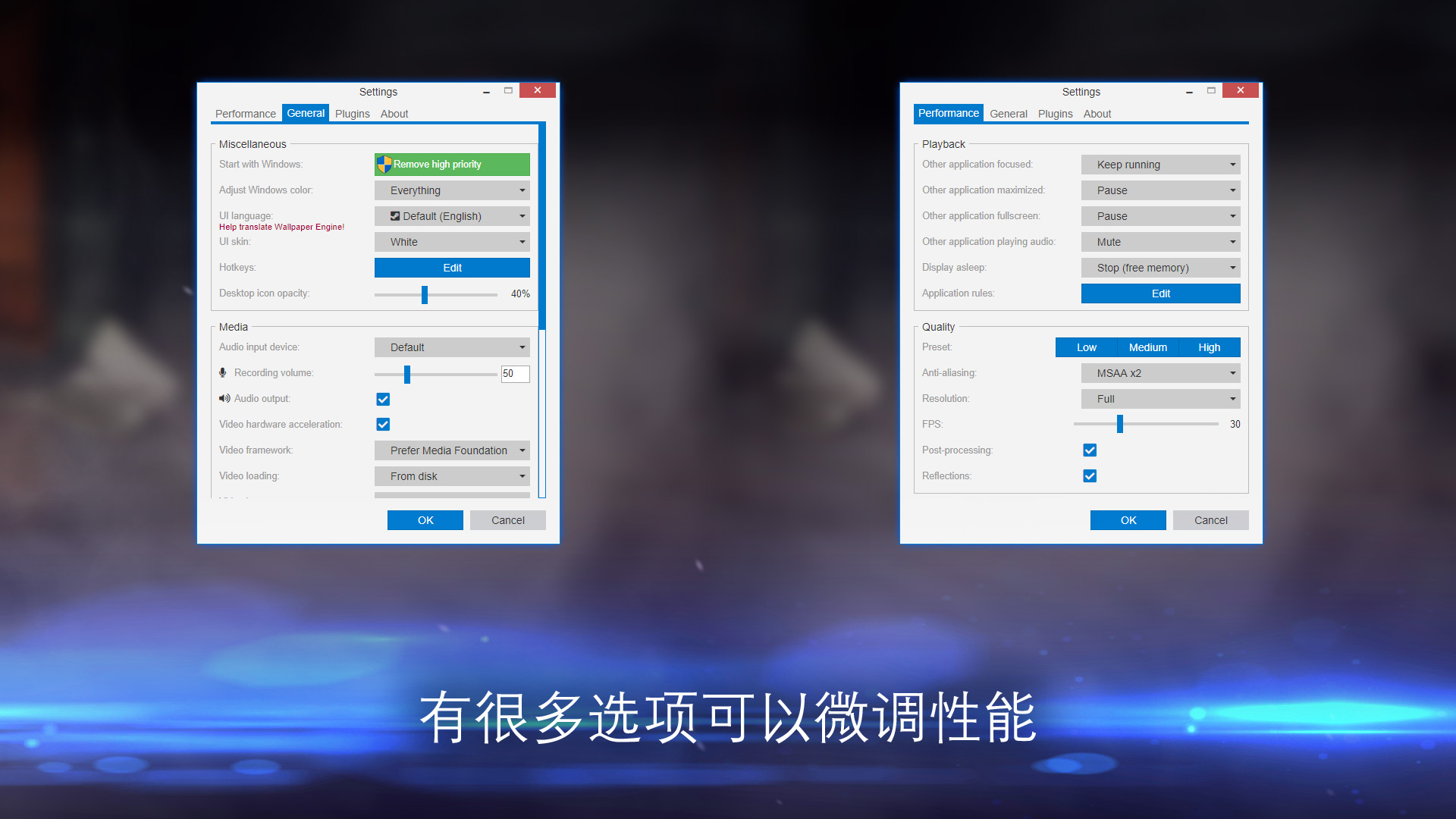Click the Application rules Edit button
Image resolution: width=1456 pixels, height=819 pixels.
click(x=1161, y=293)
